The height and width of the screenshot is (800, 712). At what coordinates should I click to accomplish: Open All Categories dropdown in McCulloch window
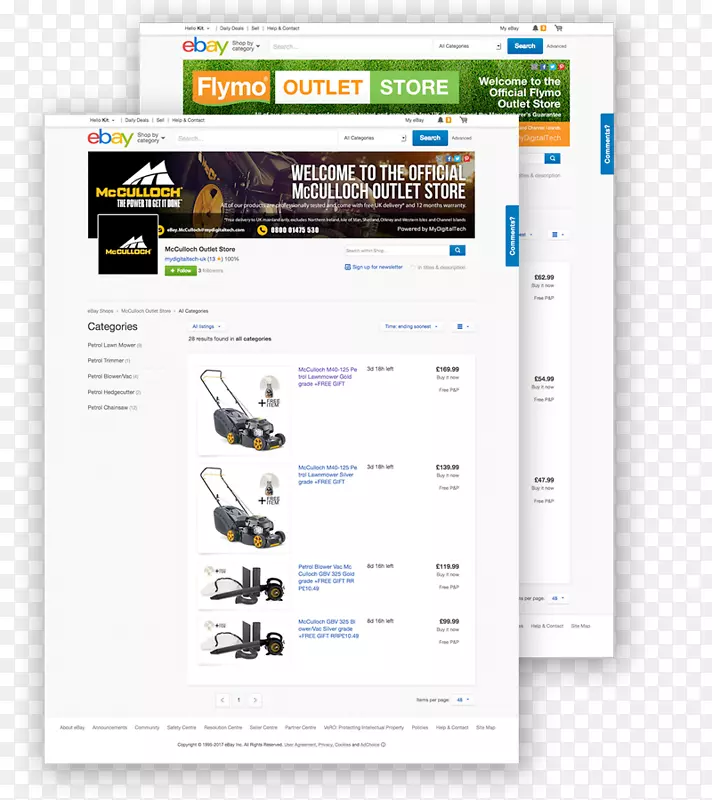pyautogui.click(x=374, y=138)
